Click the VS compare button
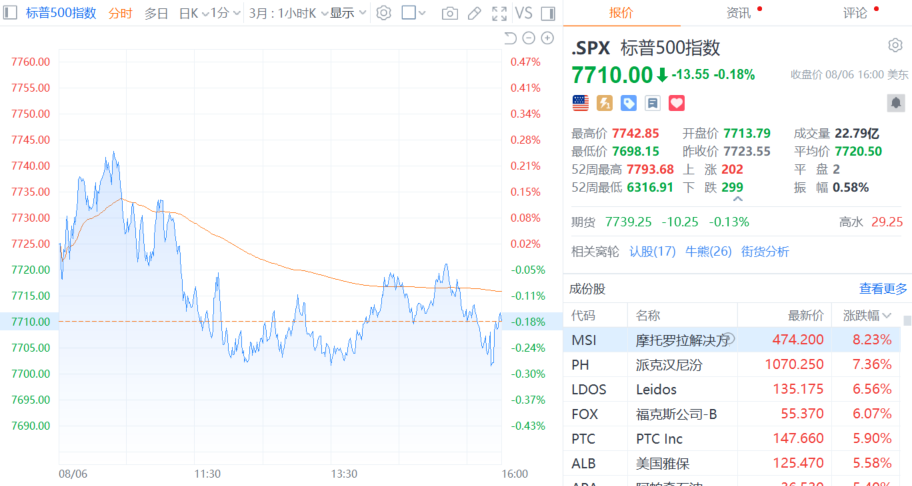This screenshot has width=912, height=486. [523, 13]
